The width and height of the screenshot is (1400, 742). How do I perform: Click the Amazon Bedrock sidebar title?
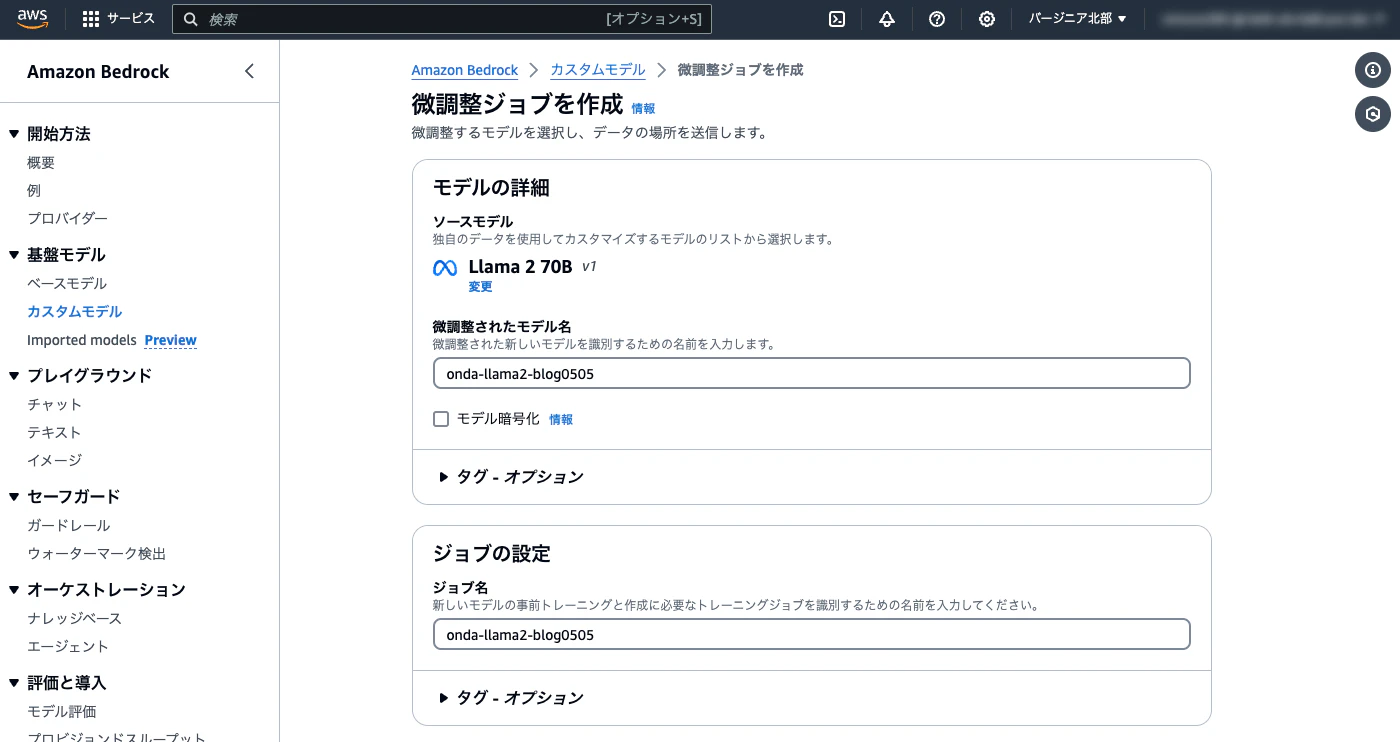coord(98,72)
